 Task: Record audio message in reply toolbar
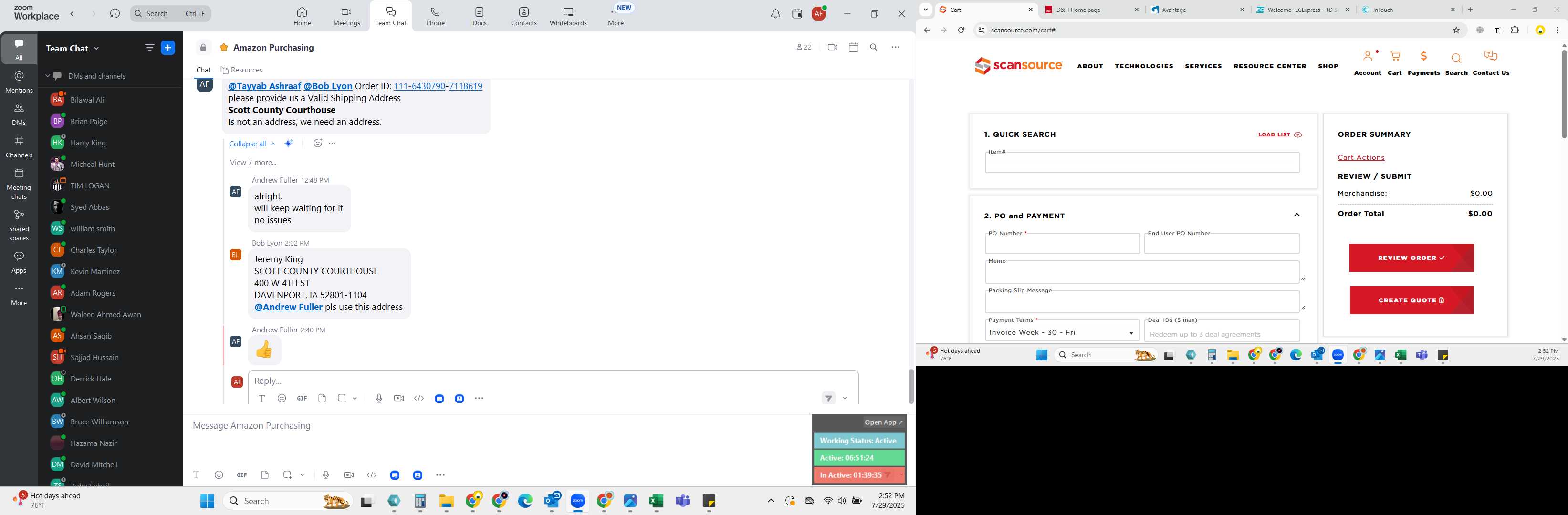(378, 398)
